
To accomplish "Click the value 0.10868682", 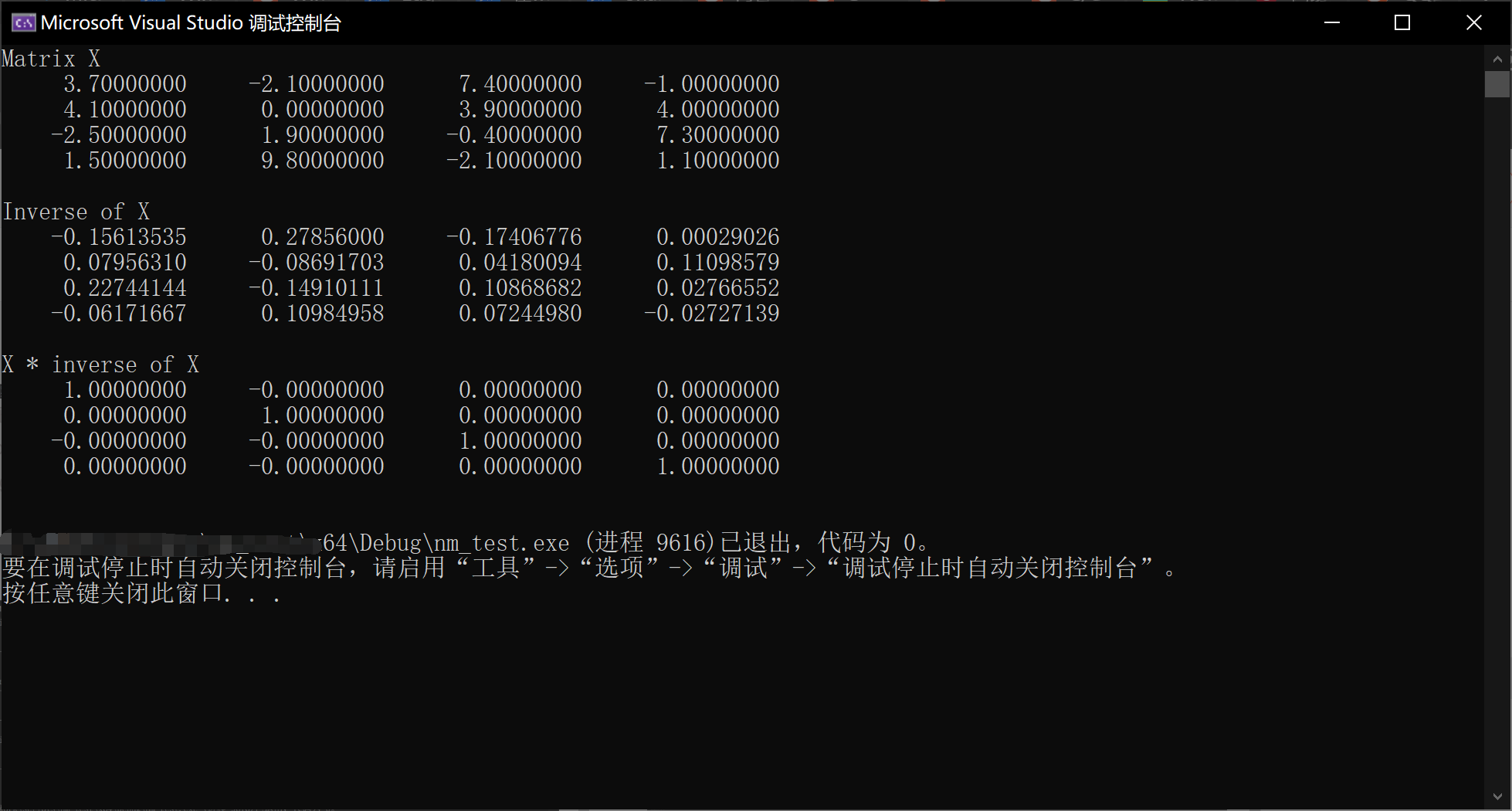I will 520,288.
